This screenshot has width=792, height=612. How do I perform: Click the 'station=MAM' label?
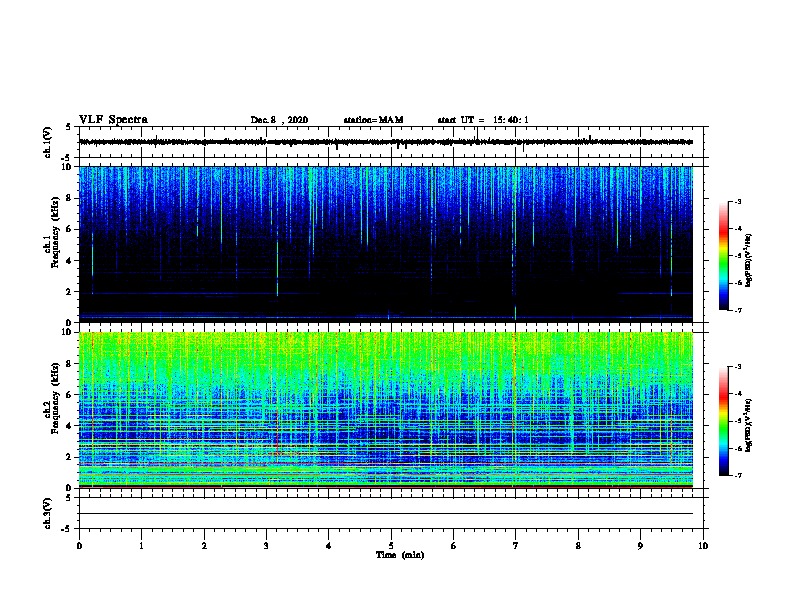coord(373,120)
